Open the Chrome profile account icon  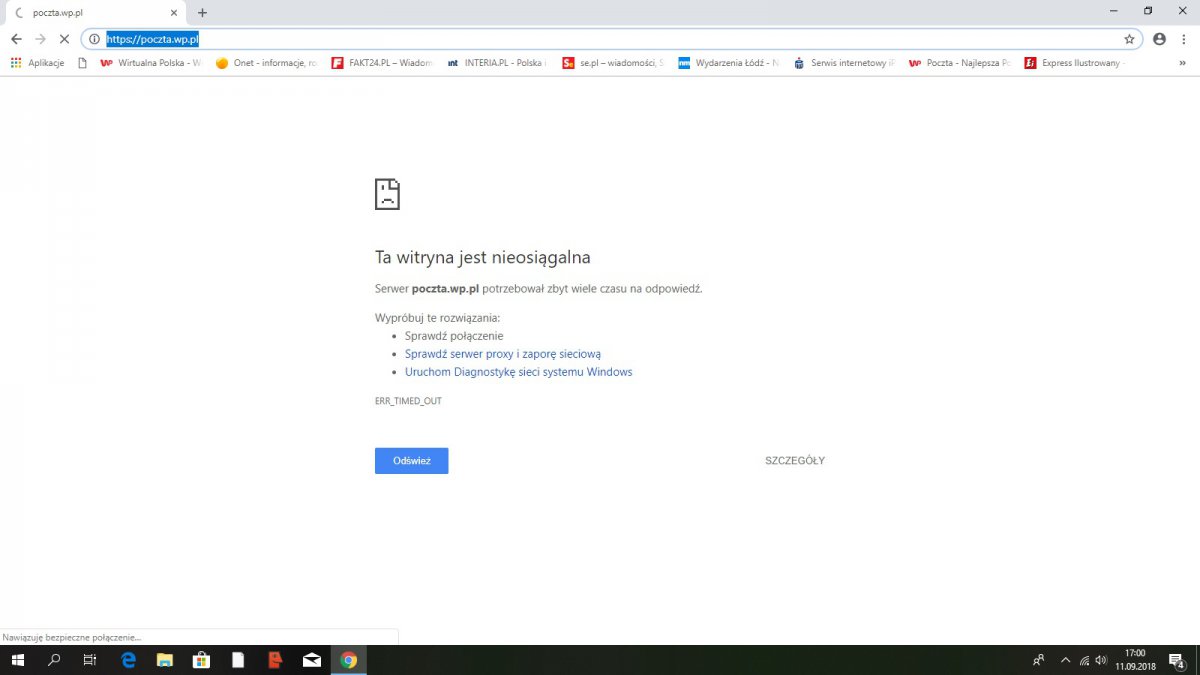(1159, 39)
